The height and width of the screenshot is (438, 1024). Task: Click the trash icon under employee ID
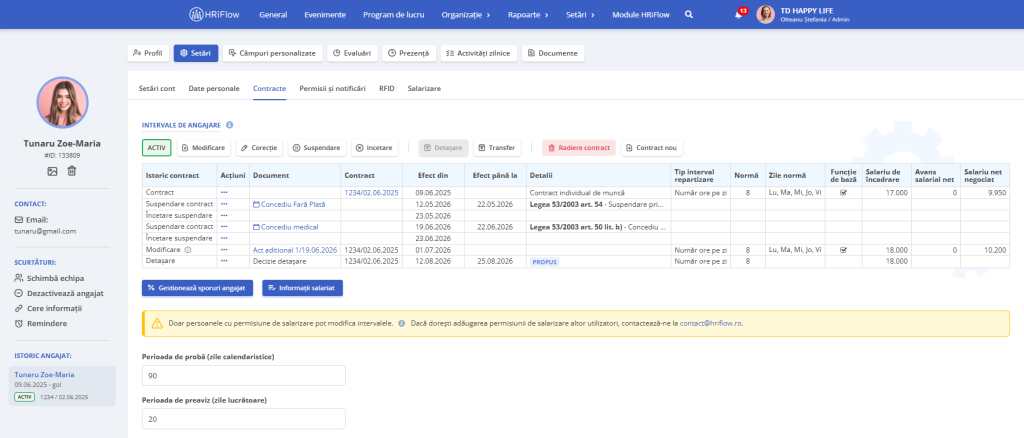click(x=72, y=171)
